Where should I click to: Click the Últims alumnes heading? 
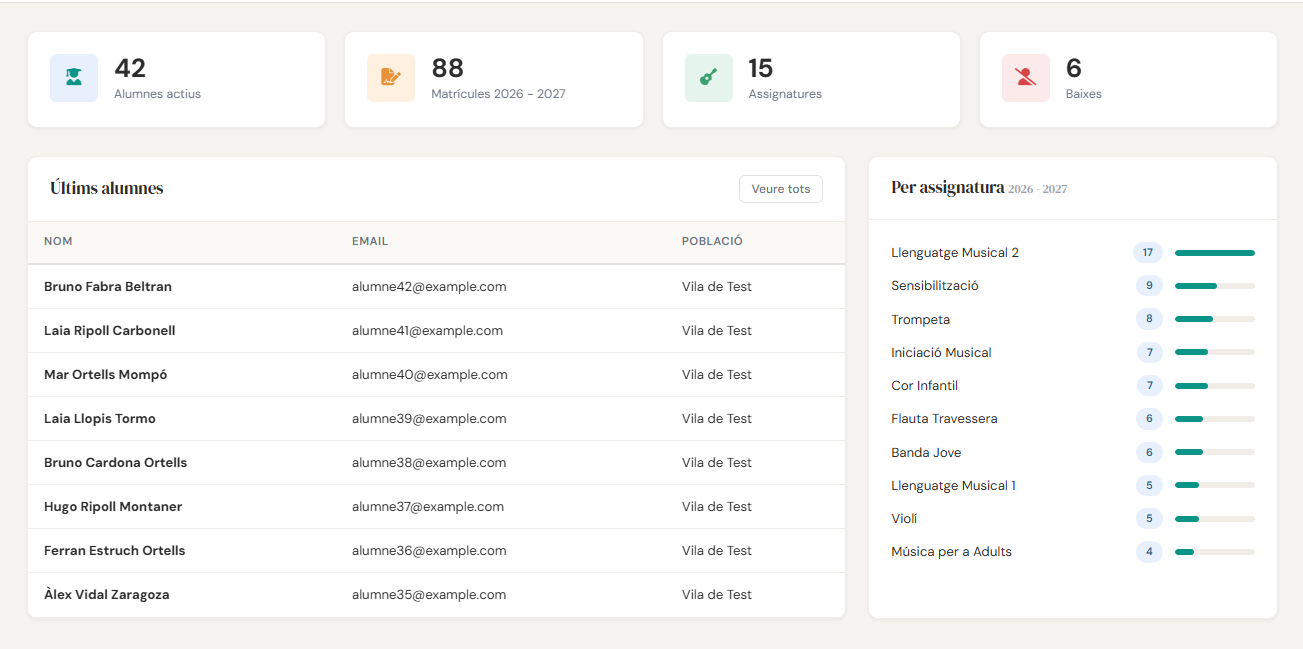point(107,188)
